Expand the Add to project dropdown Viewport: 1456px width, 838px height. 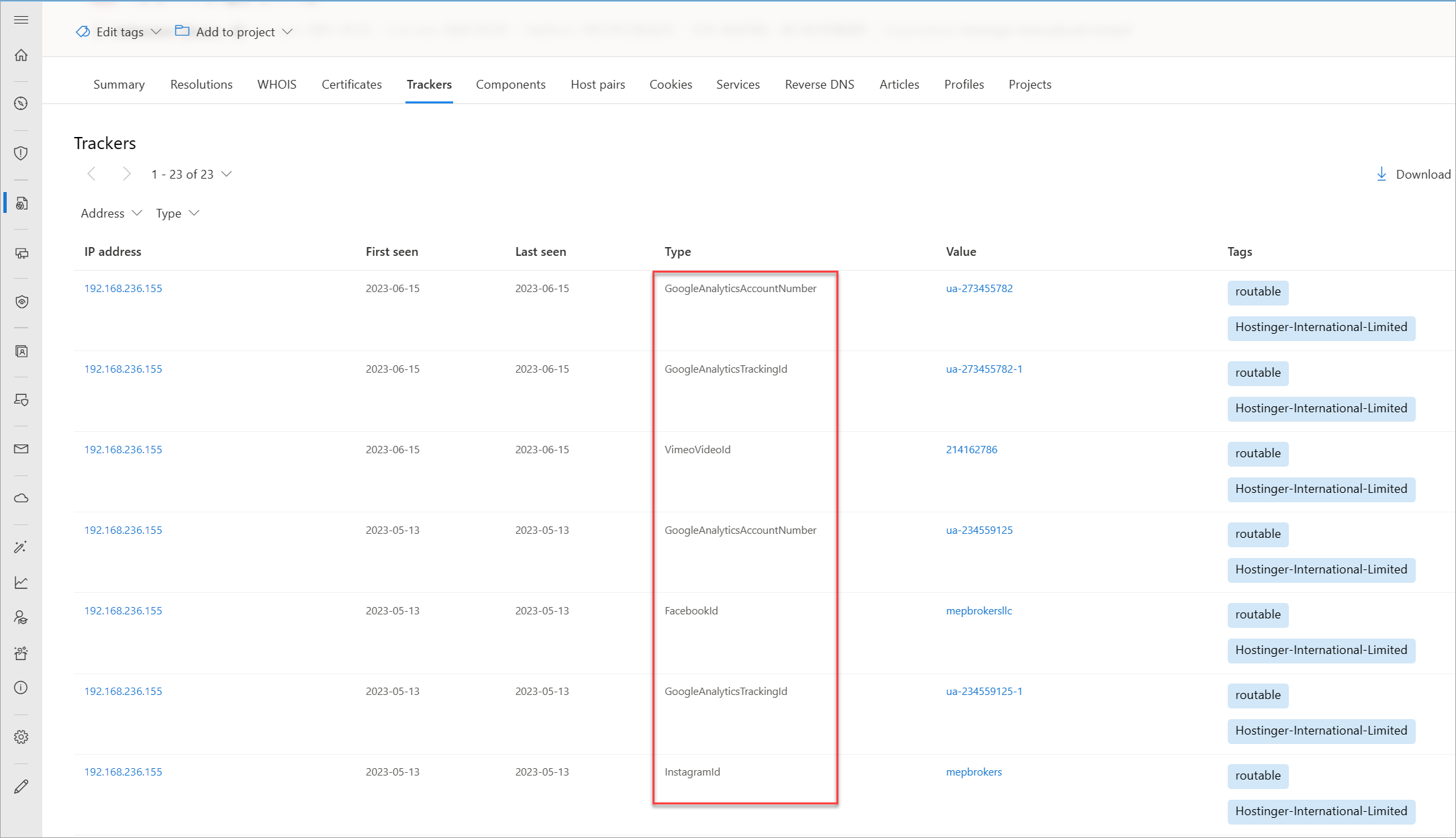(x=234, y=32)
